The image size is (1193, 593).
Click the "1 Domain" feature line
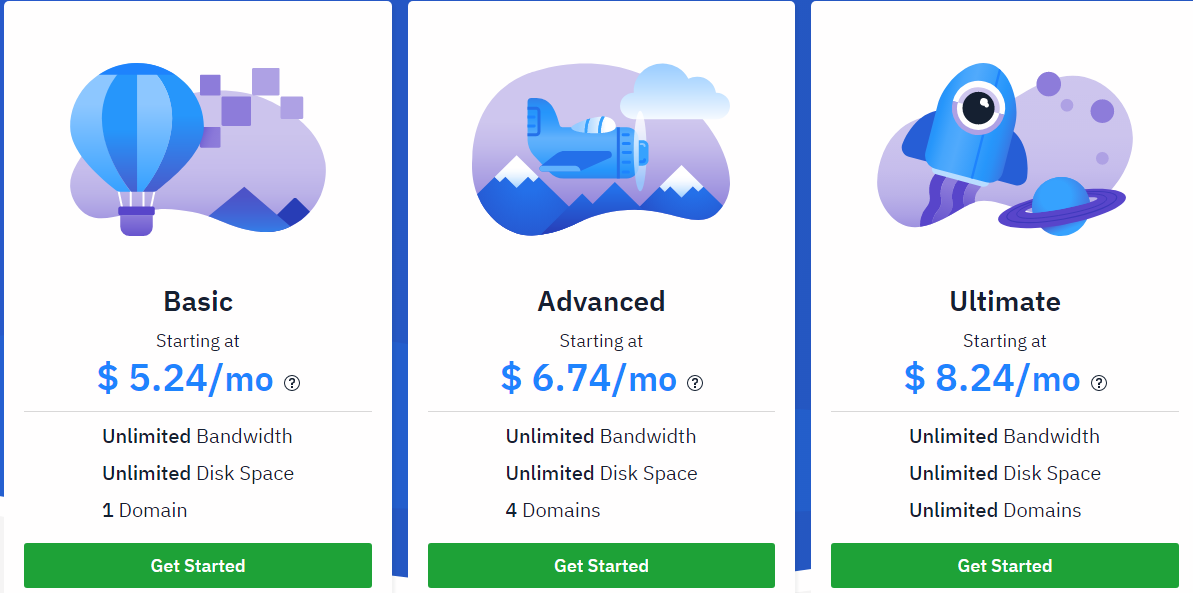point(145,510)
